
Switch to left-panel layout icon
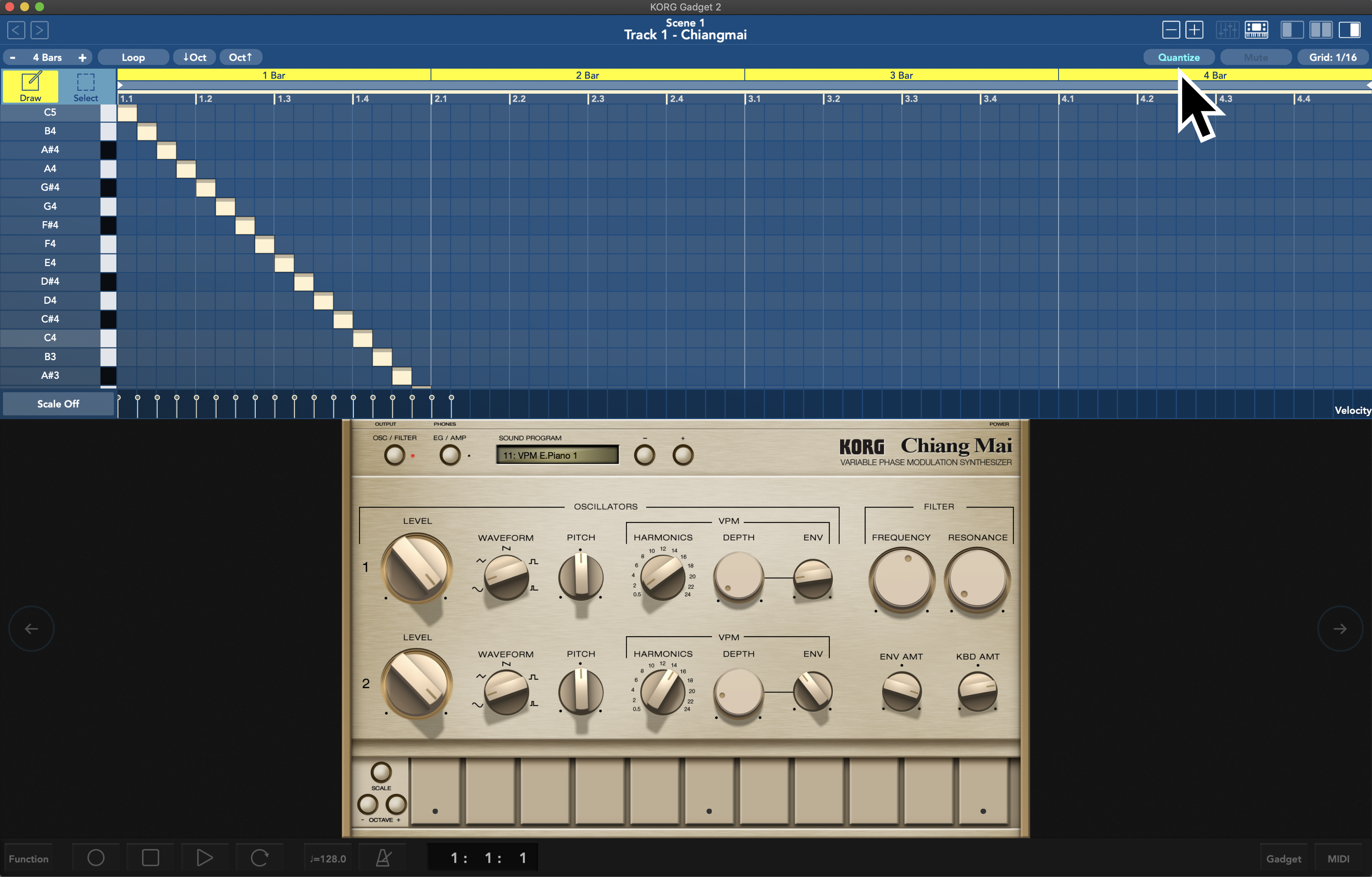coord(1292,29)
